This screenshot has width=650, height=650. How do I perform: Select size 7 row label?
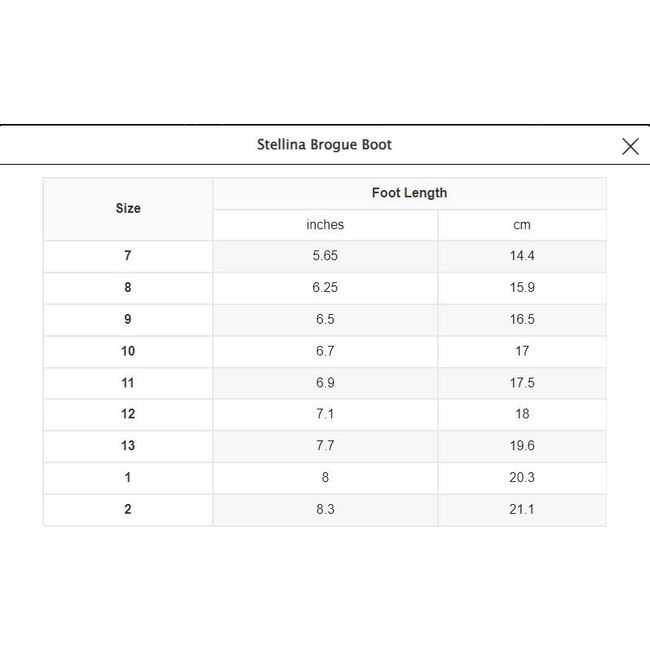point(128,256)
